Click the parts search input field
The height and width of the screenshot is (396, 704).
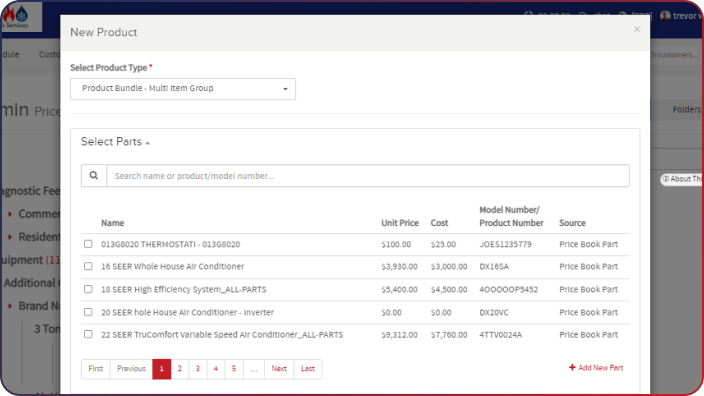tap(368, 176)
